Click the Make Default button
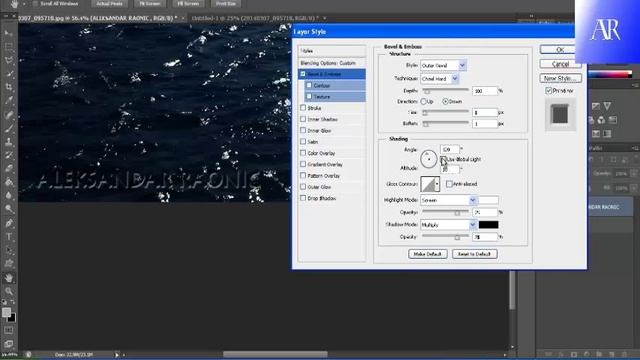640x360 pixels. point(427,254)
